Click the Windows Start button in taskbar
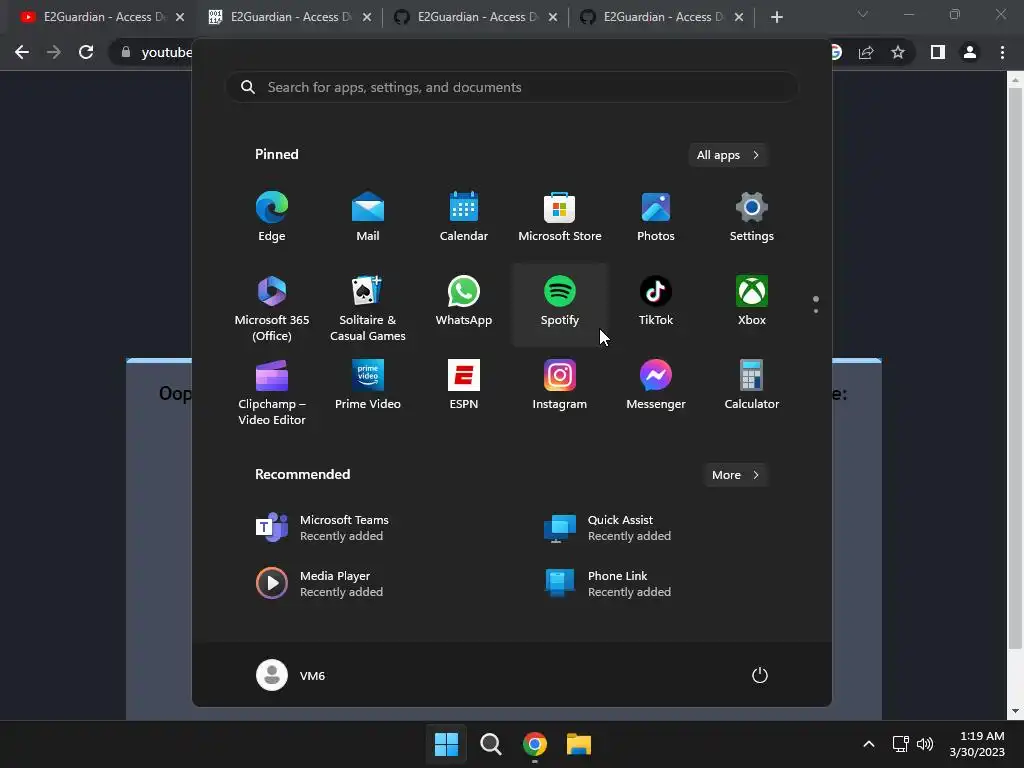The width and height of the screenshot is (1024, 768). pos(447,744)
